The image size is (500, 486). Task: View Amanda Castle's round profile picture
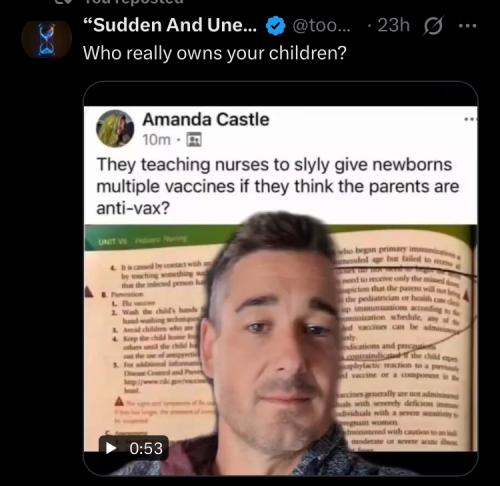[x=115, y=128]
